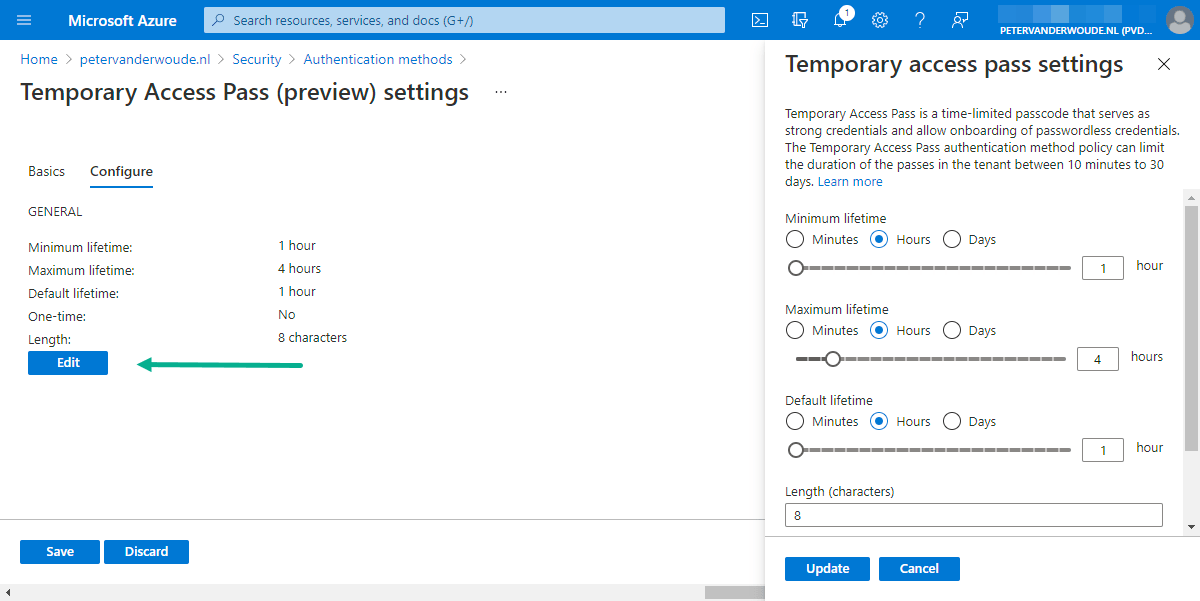1200x601 pixels.
Task: Open the portal Settings gear
Action: click(x=880, y=20)
